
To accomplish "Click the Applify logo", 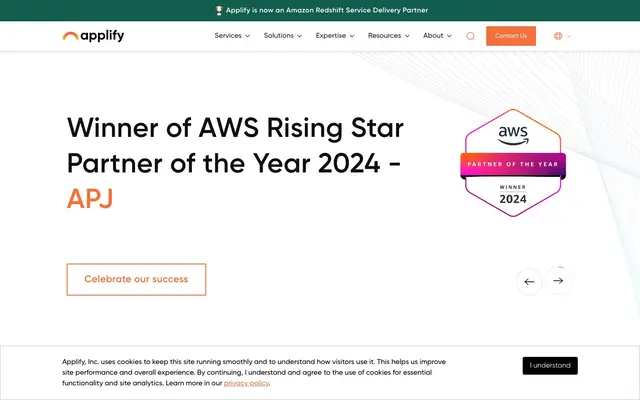I will click(x=93, y=36).
